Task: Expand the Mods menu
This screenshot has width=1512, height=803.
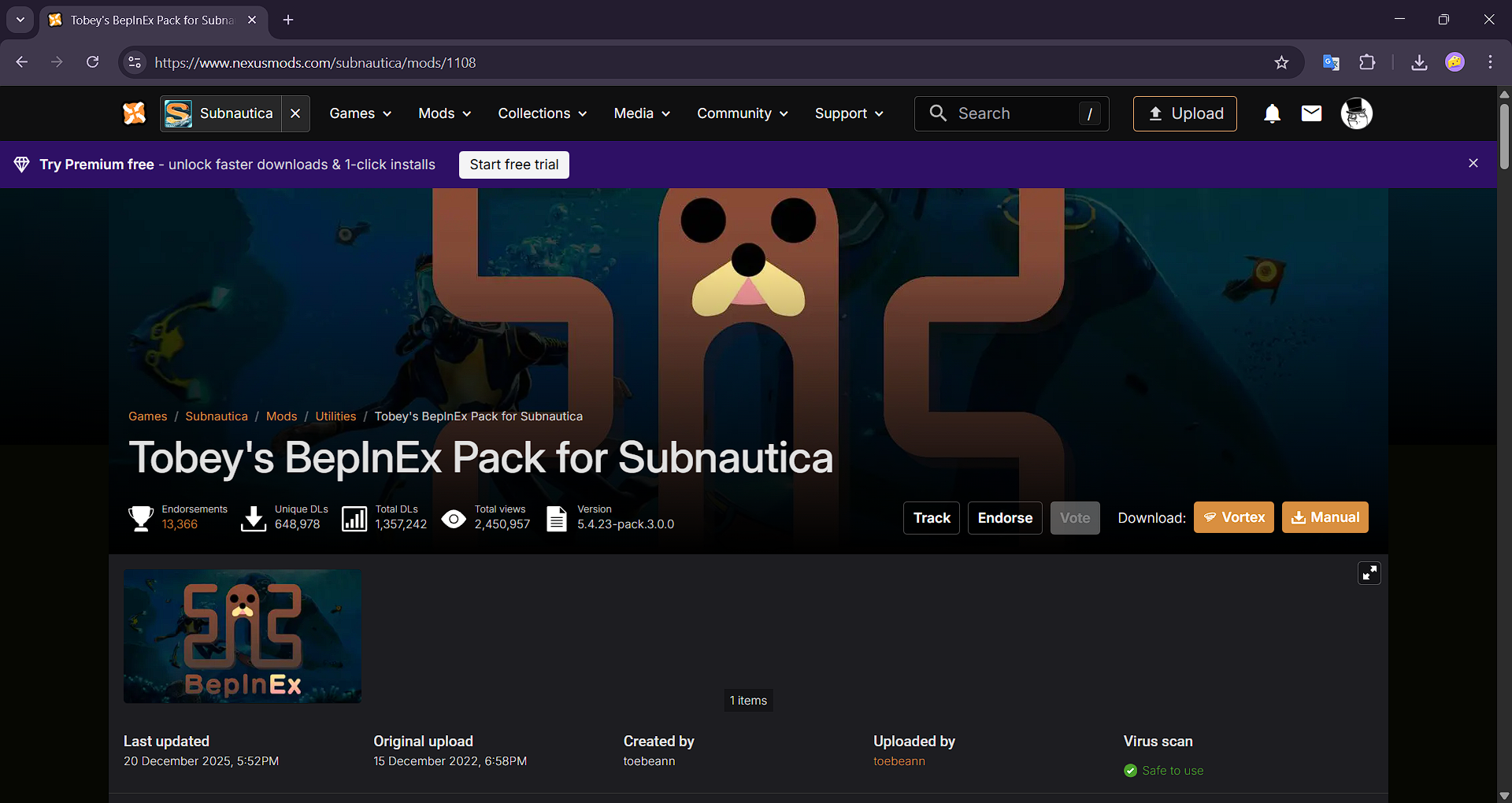Action: tap(445, 113)
